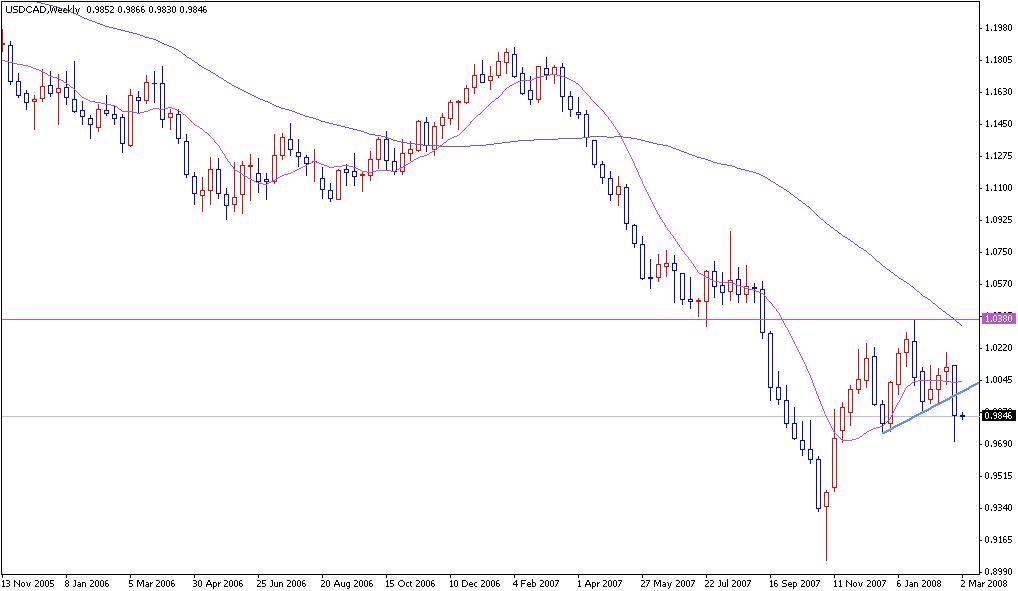Screen dimensions: 1018x591
Task: Click the 1.1450 price axis label
Action: [999, 123]
